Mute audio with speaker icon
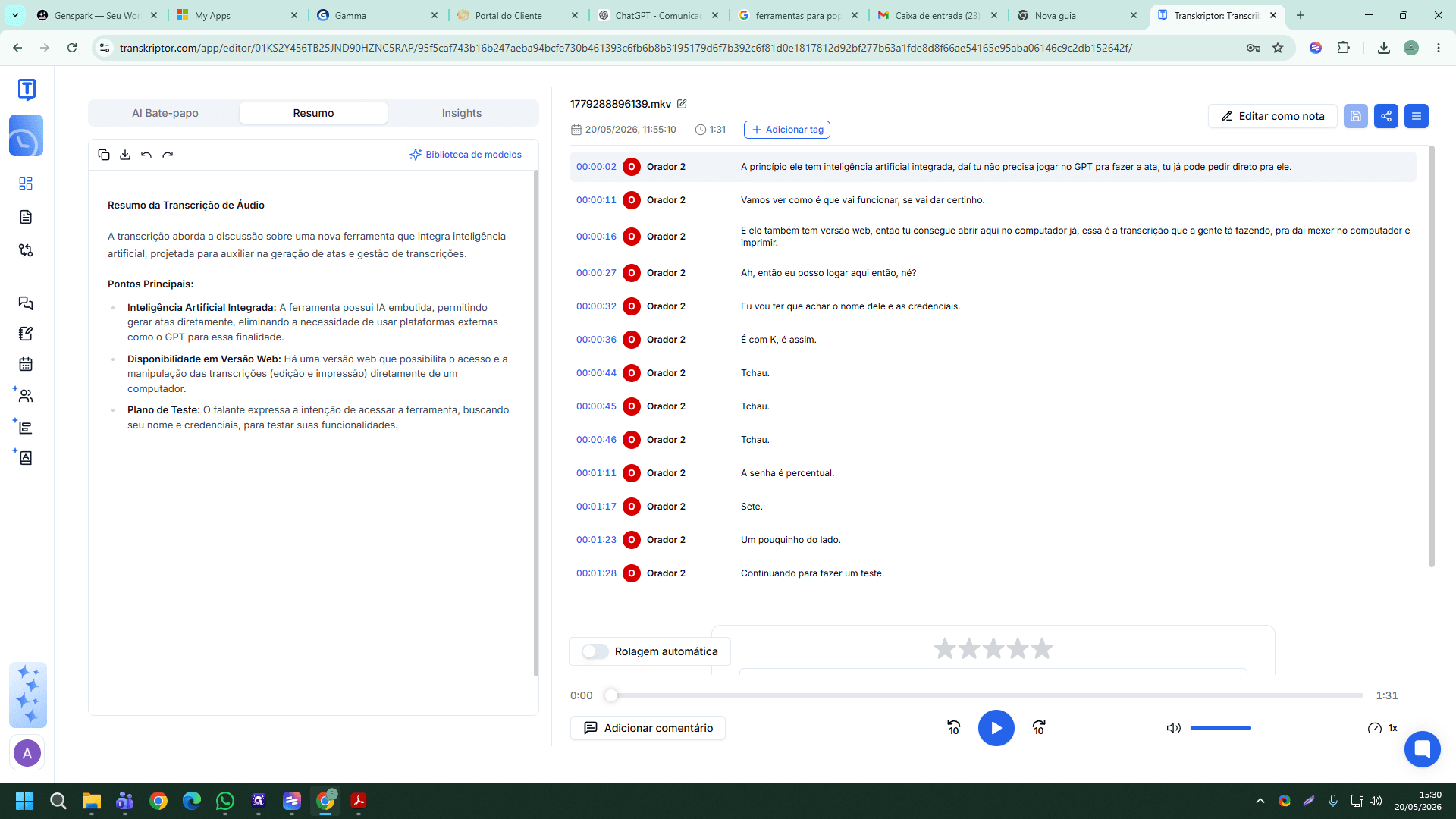This screenshot has width=1456, height=819. [1173, 728]
